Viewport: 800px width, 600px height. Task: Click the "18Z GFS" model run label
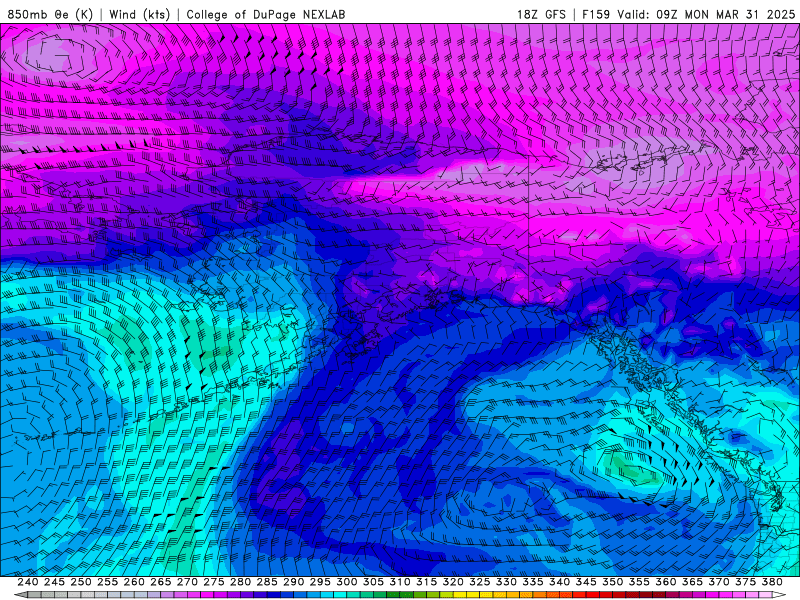coord(541,14)
